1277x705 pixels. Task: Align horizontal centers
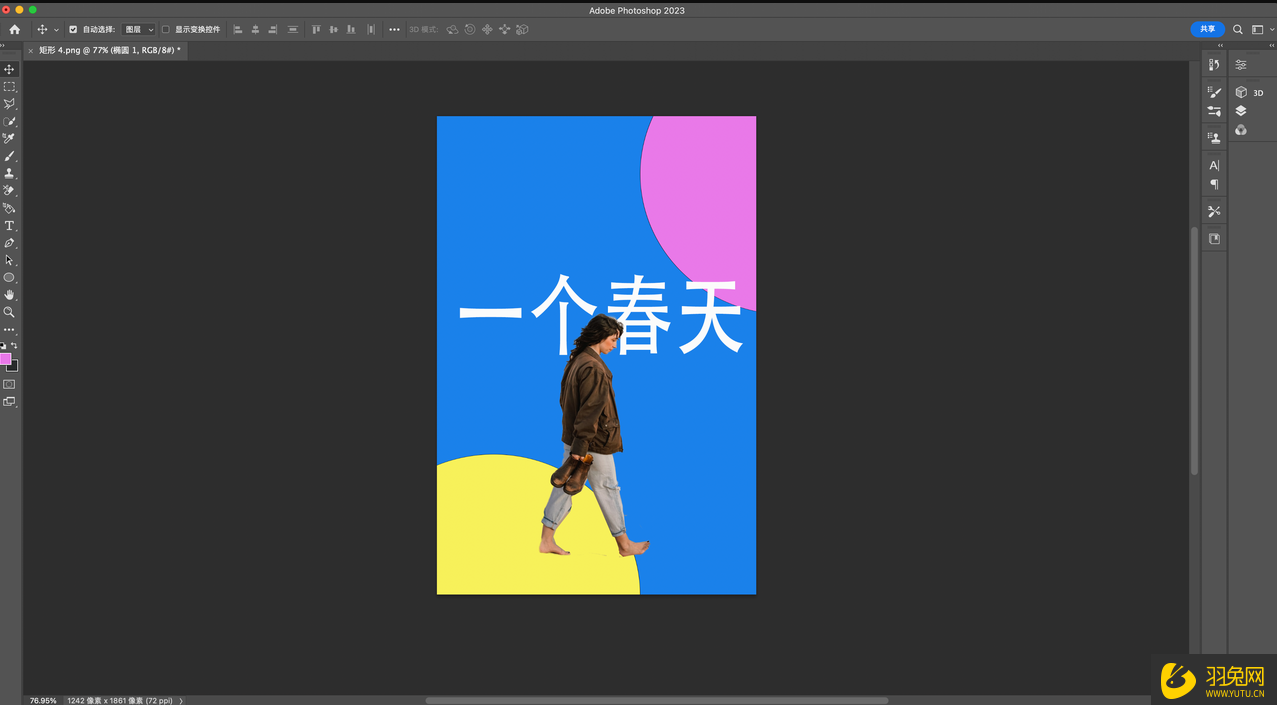point(255,30)
